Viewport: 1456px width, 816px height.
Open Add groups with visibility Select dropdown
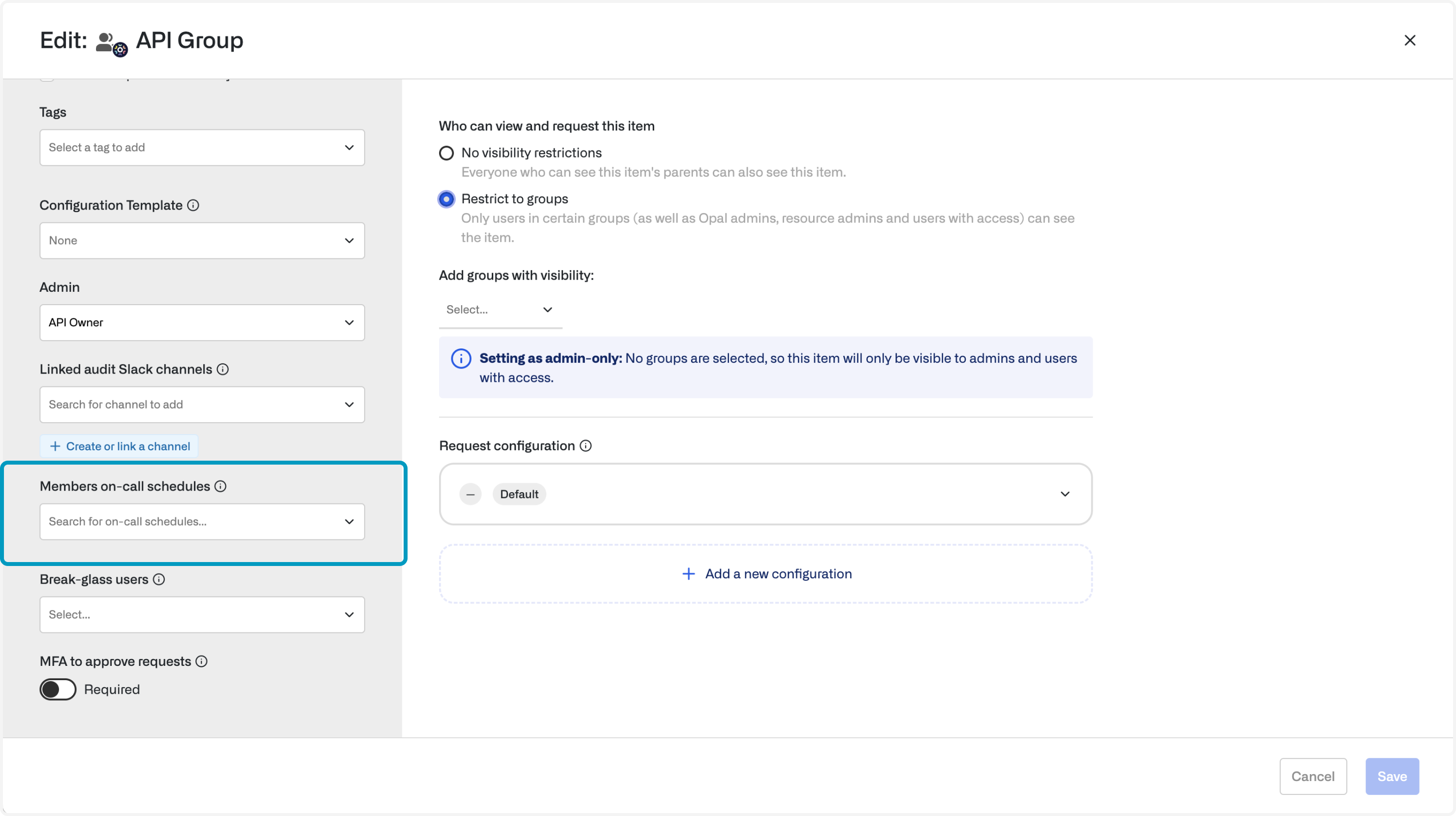[x=500, y=310]
